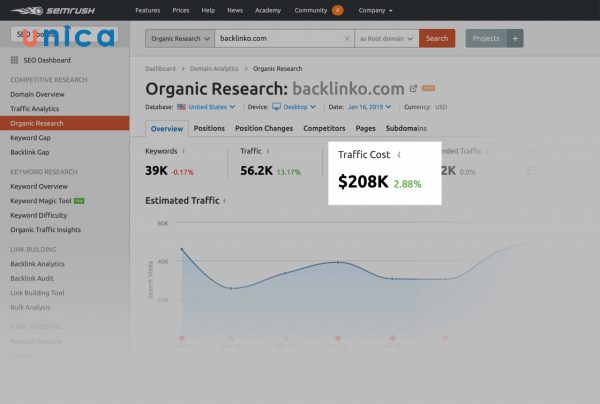This screenshot has width=600, height=404.
Task: Open the Subdomains tab
Action: 406,128
